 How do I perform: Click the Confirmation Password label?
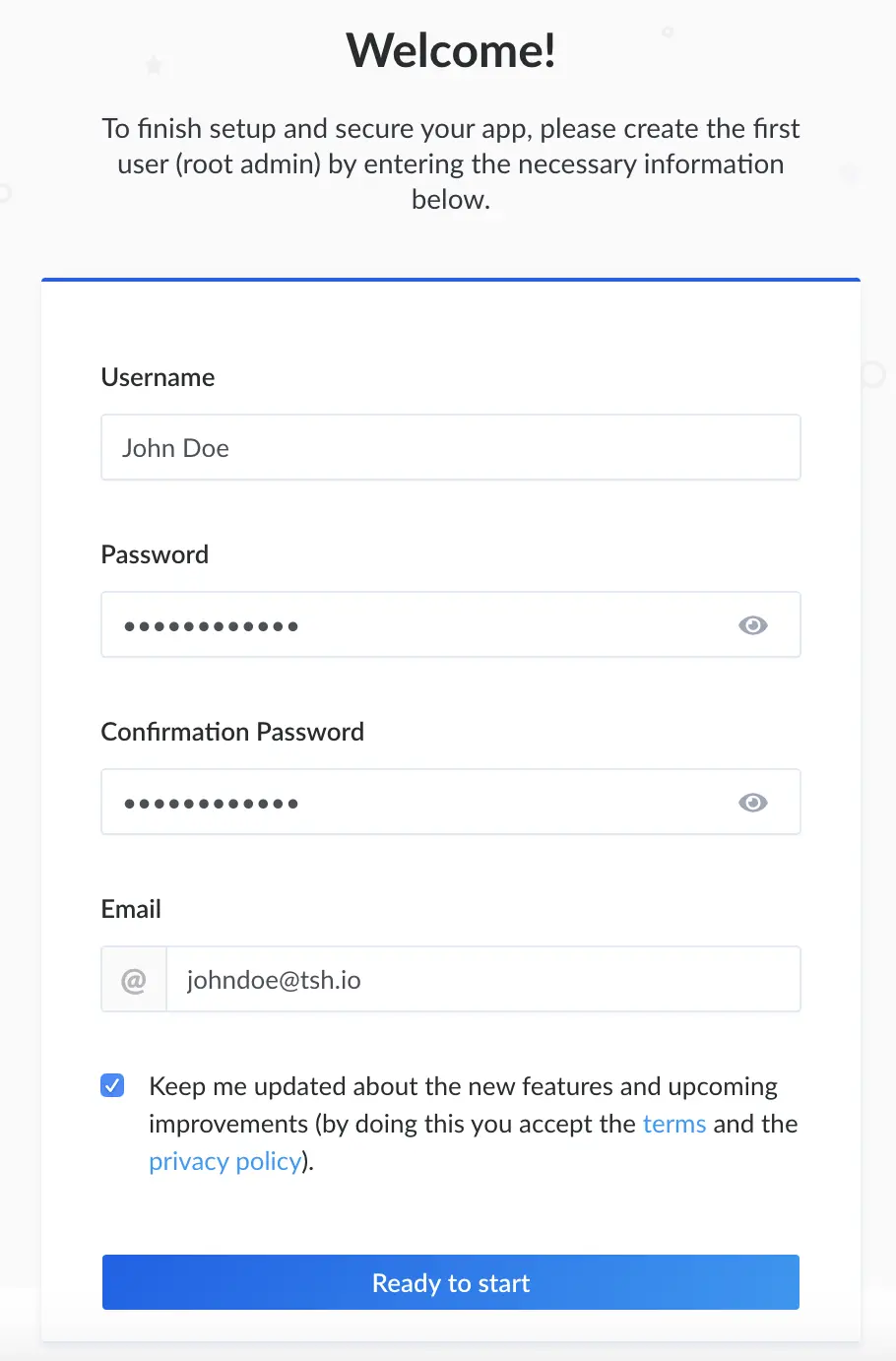(232, 732)
